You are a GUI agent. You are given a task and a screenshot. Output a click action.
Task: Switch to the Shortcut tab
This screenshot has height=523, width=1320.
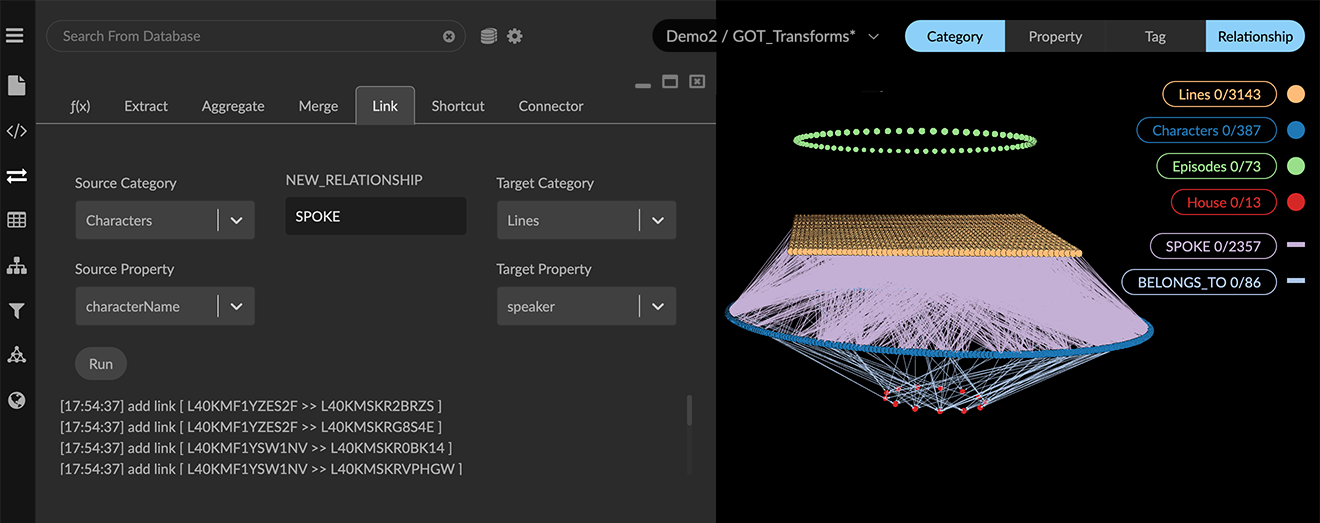click(458, 106)
